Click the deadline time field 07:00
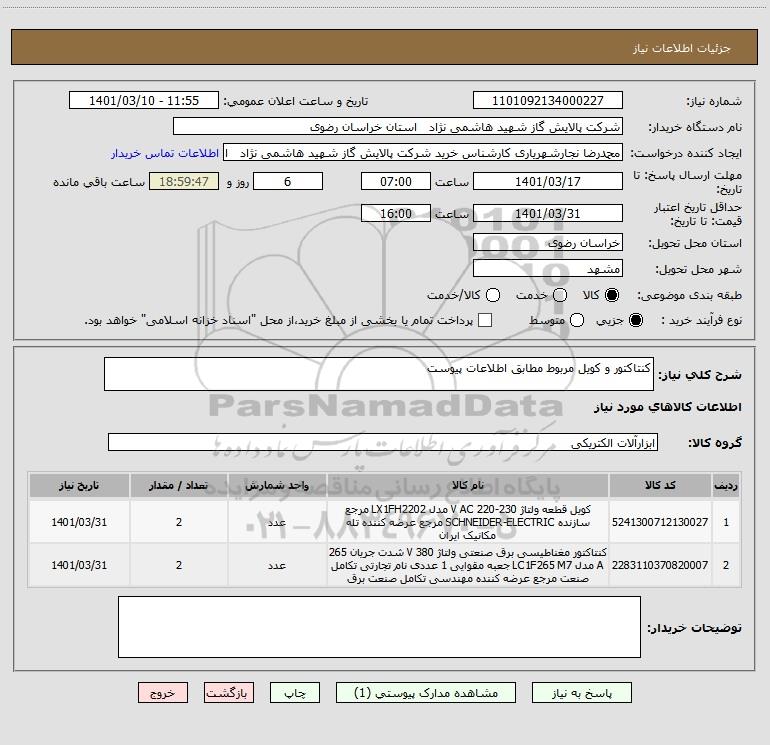This screenshot has width=770, height=745. (396, 181)
